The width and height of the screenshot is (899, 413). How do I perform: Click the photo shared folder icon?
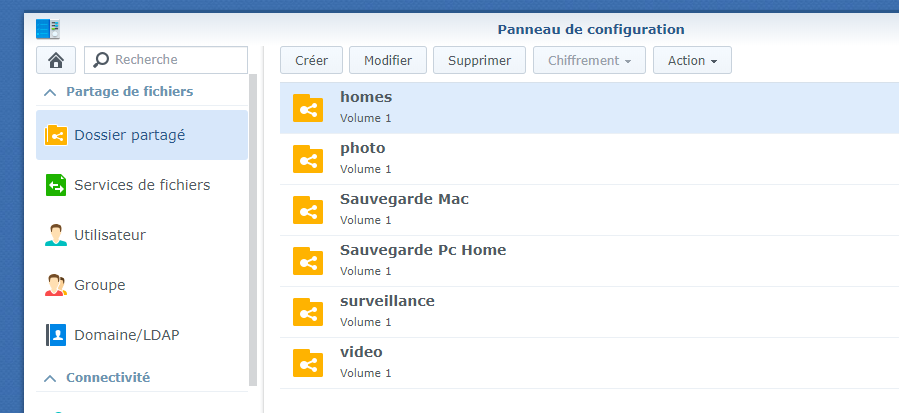[308, 159]
